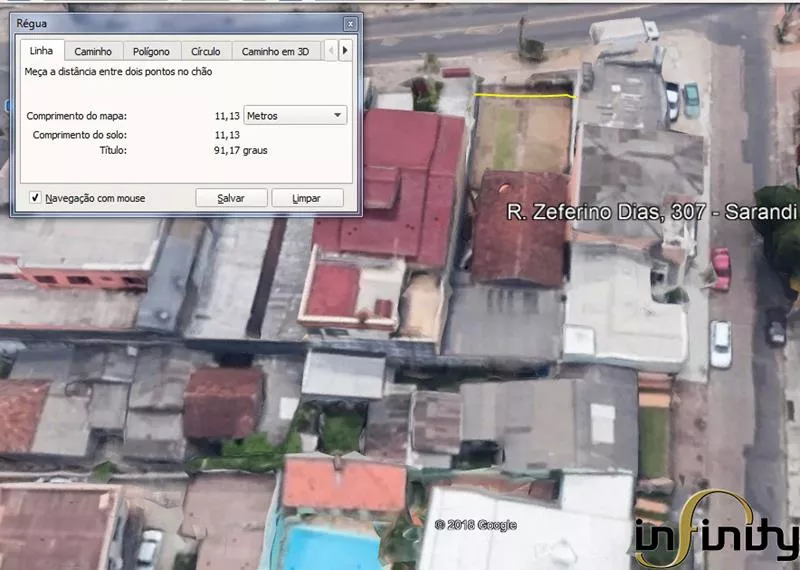Click the 2018 Google copyright text
Screen dimensions: 800x570
[x=475, y=525]
